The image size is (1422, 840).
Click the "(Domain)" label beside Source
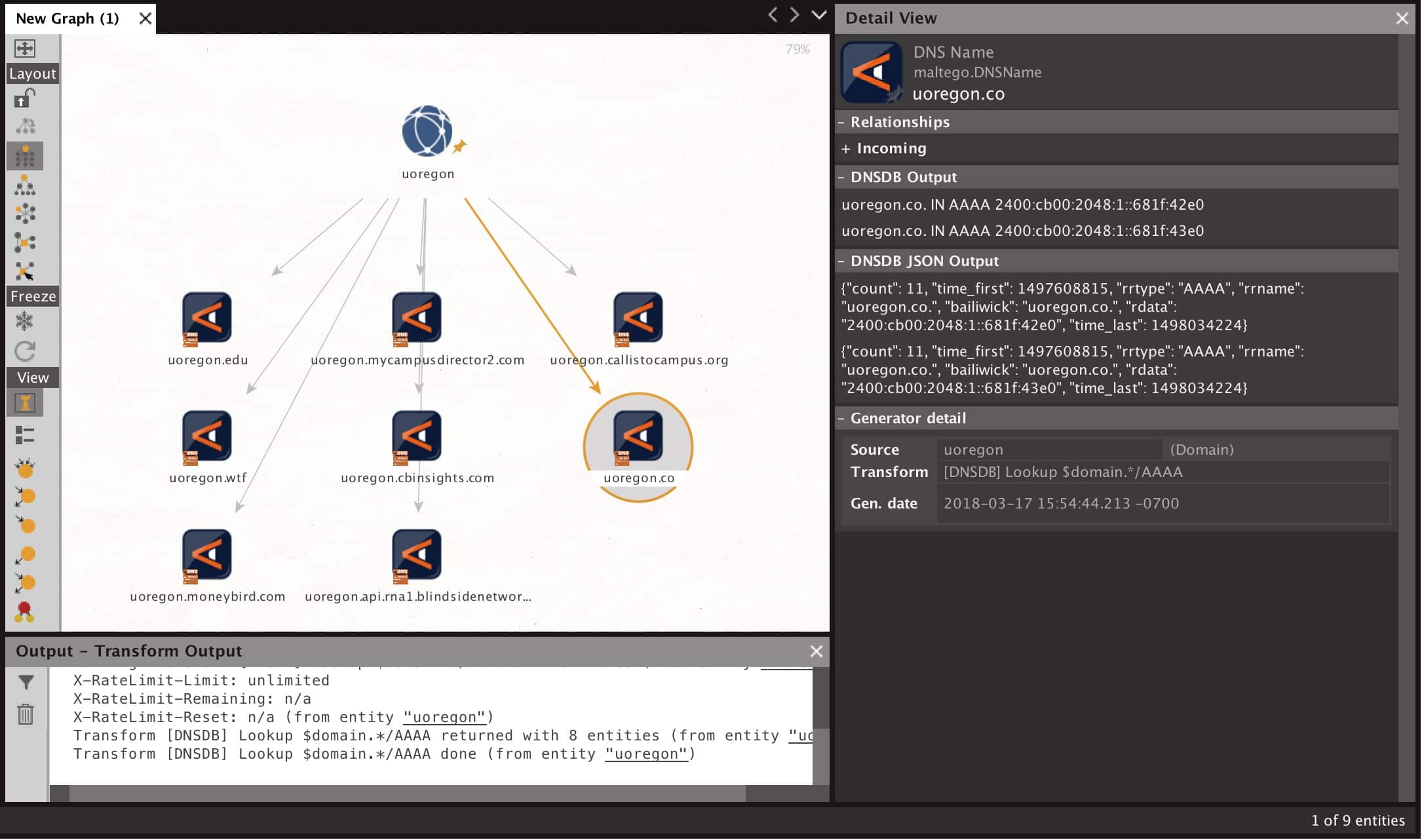pos(1202,450)
